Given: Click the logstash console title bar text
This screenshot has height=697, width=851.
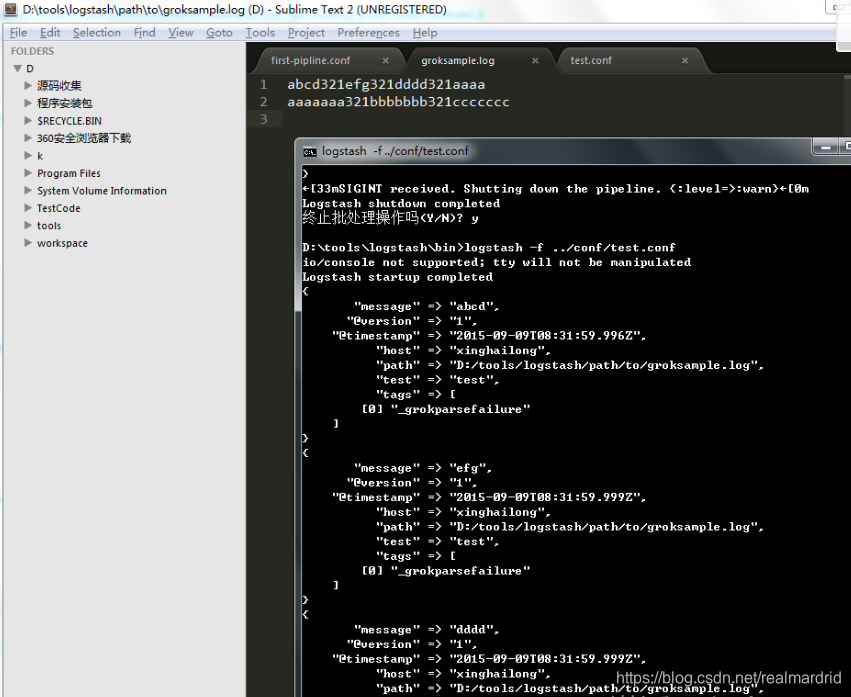Looking at the screenshot, I should click(395, 151).
